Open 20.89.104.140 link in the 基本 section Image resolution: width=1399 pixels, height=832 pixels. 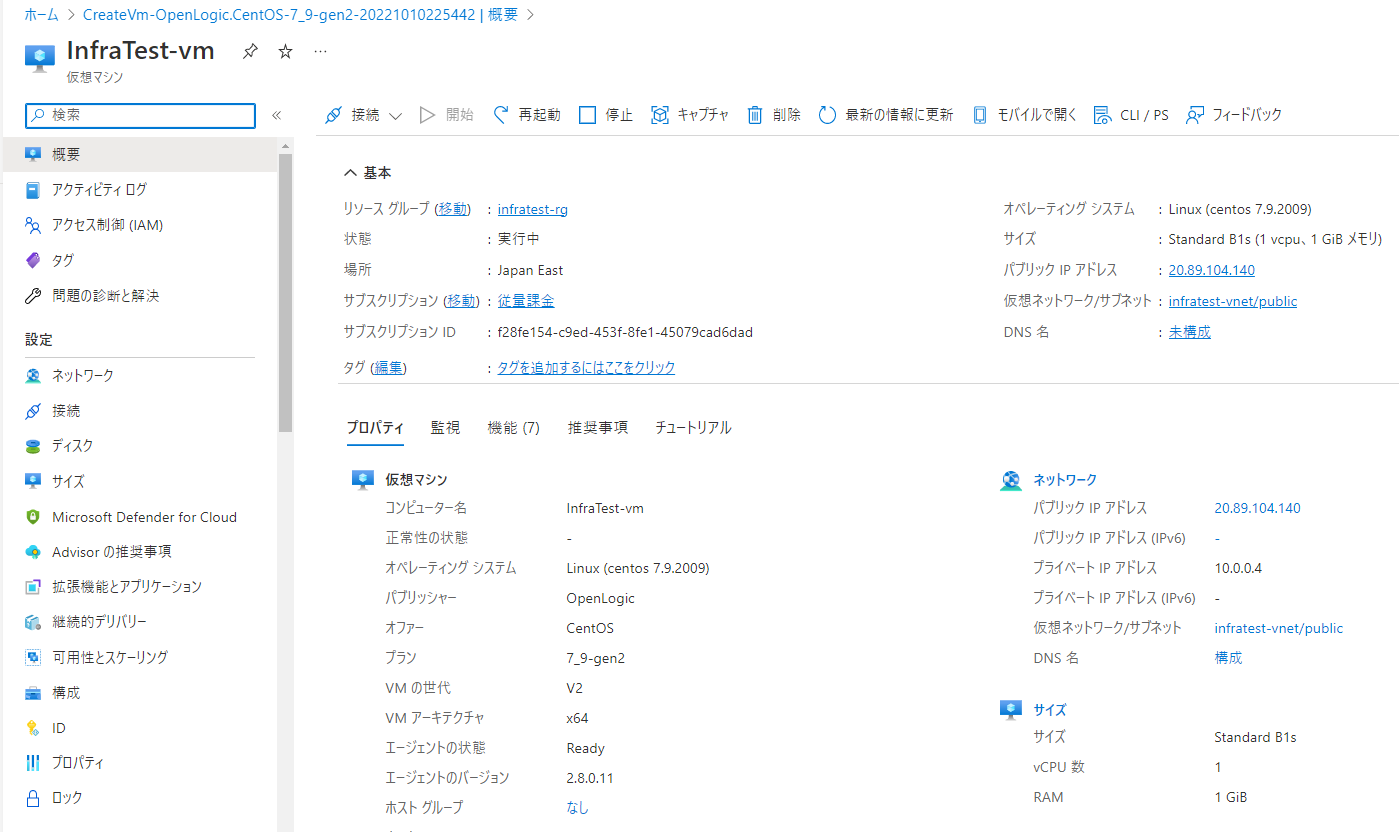tap(1212, 270)
